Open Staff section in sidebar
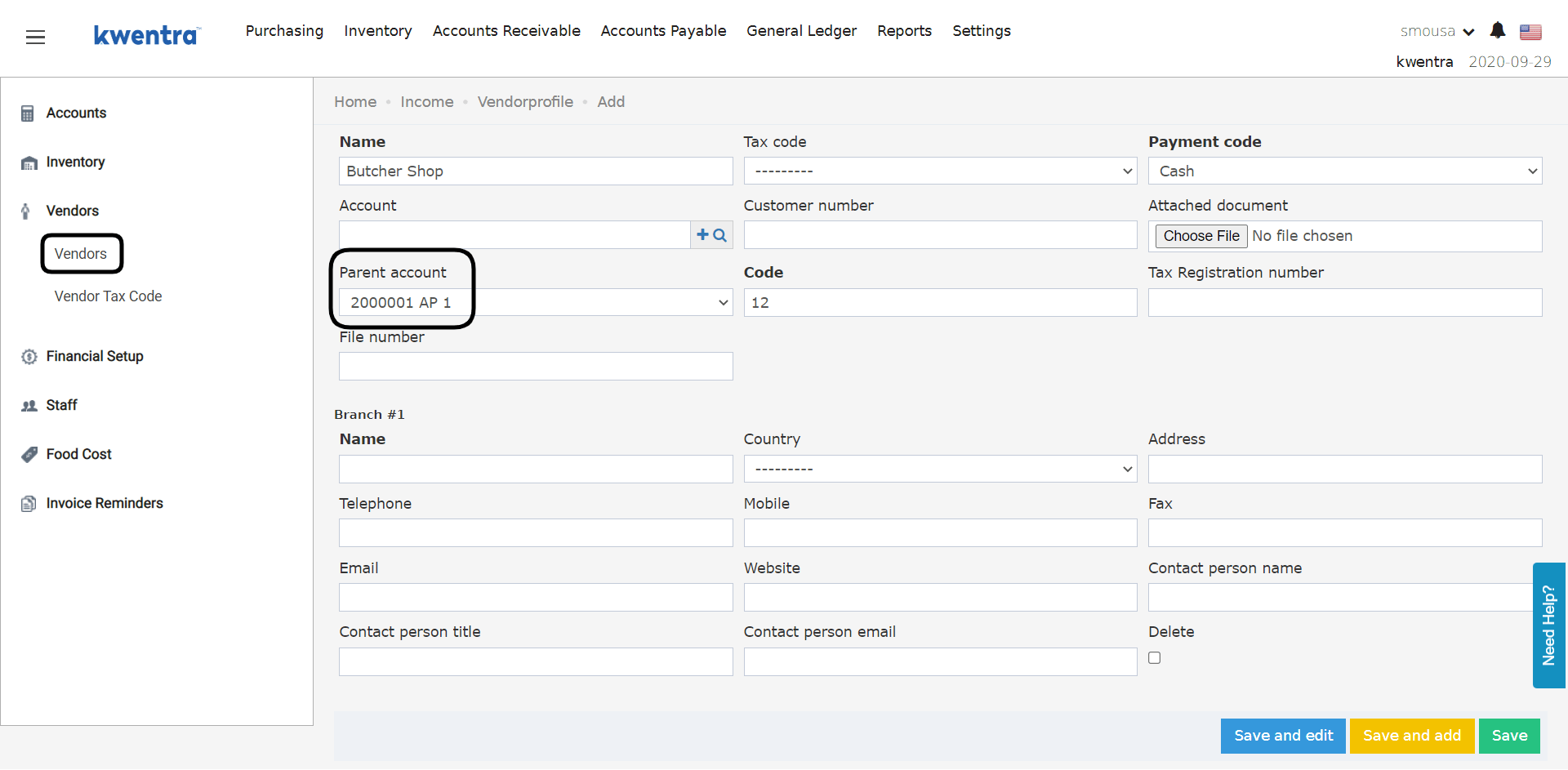1568x770 pixels. tap(61, 406)
